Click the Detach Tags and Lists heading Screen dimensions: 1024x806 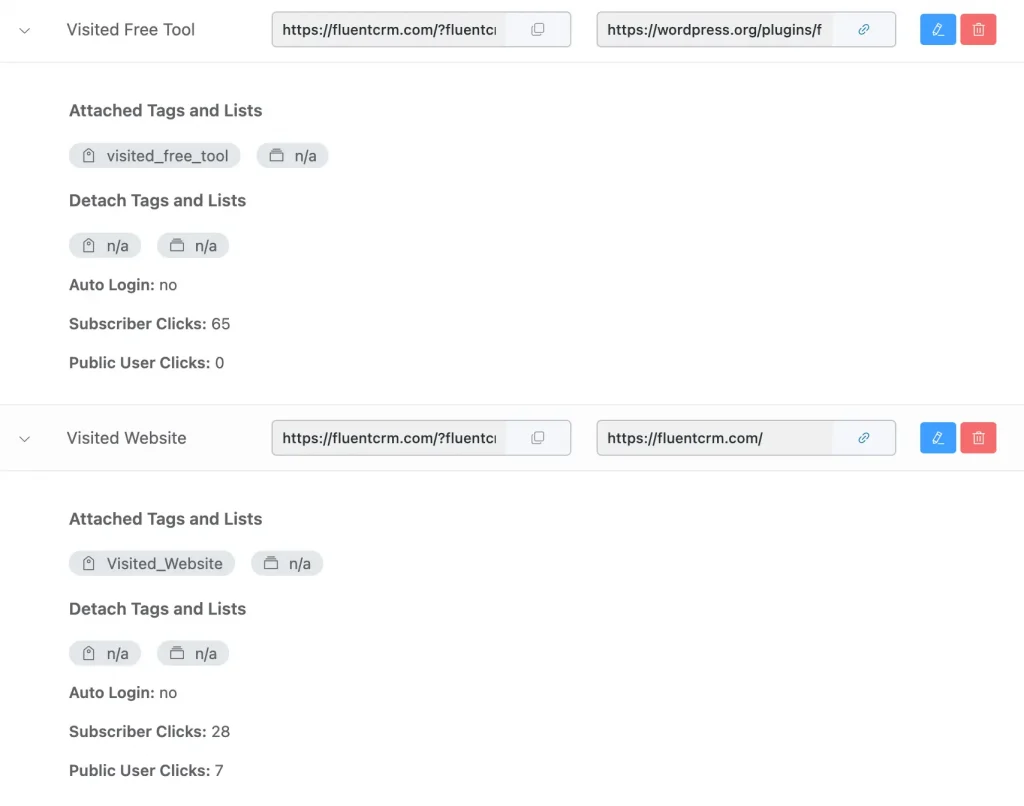point(157,200)
